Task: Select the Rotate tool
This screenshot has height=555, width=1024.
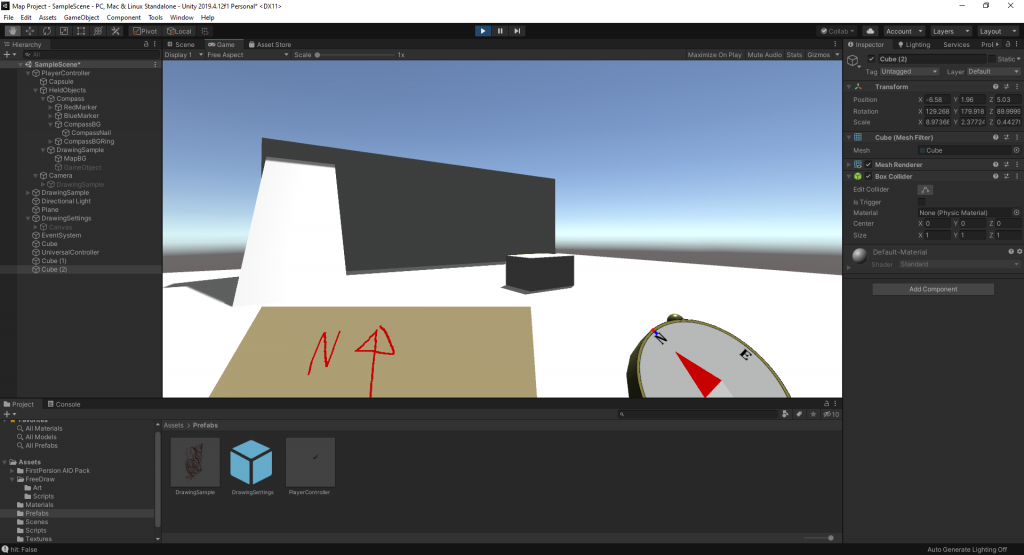Action: (x=47, y=31)
